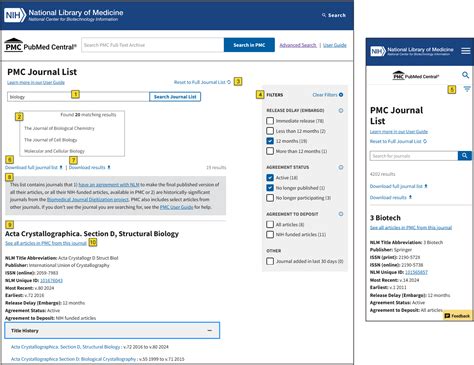474x365 pixels.
Task: Click desktop Download results link
Action: (87, 167)
